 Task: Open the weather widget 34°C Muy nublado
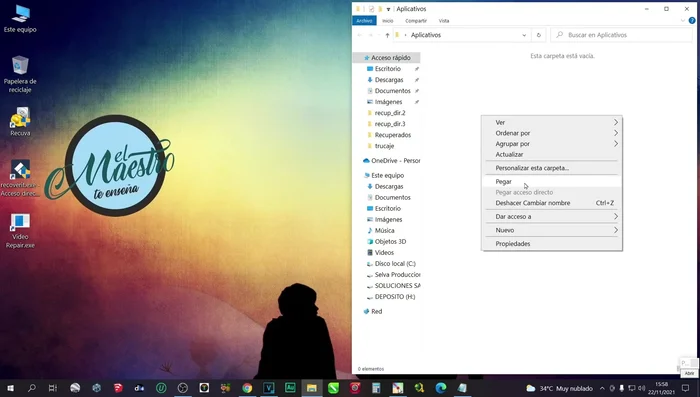559,389
